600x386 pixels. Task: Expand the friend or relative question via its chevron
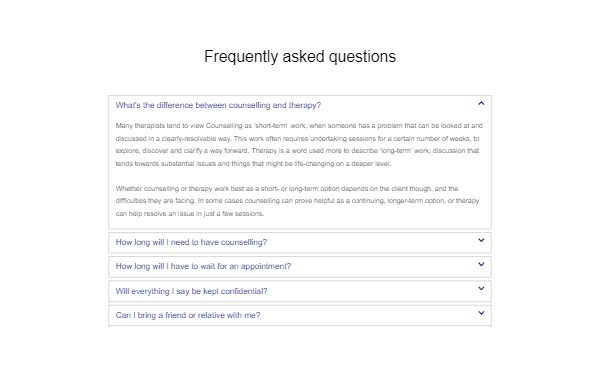(481, 313)
